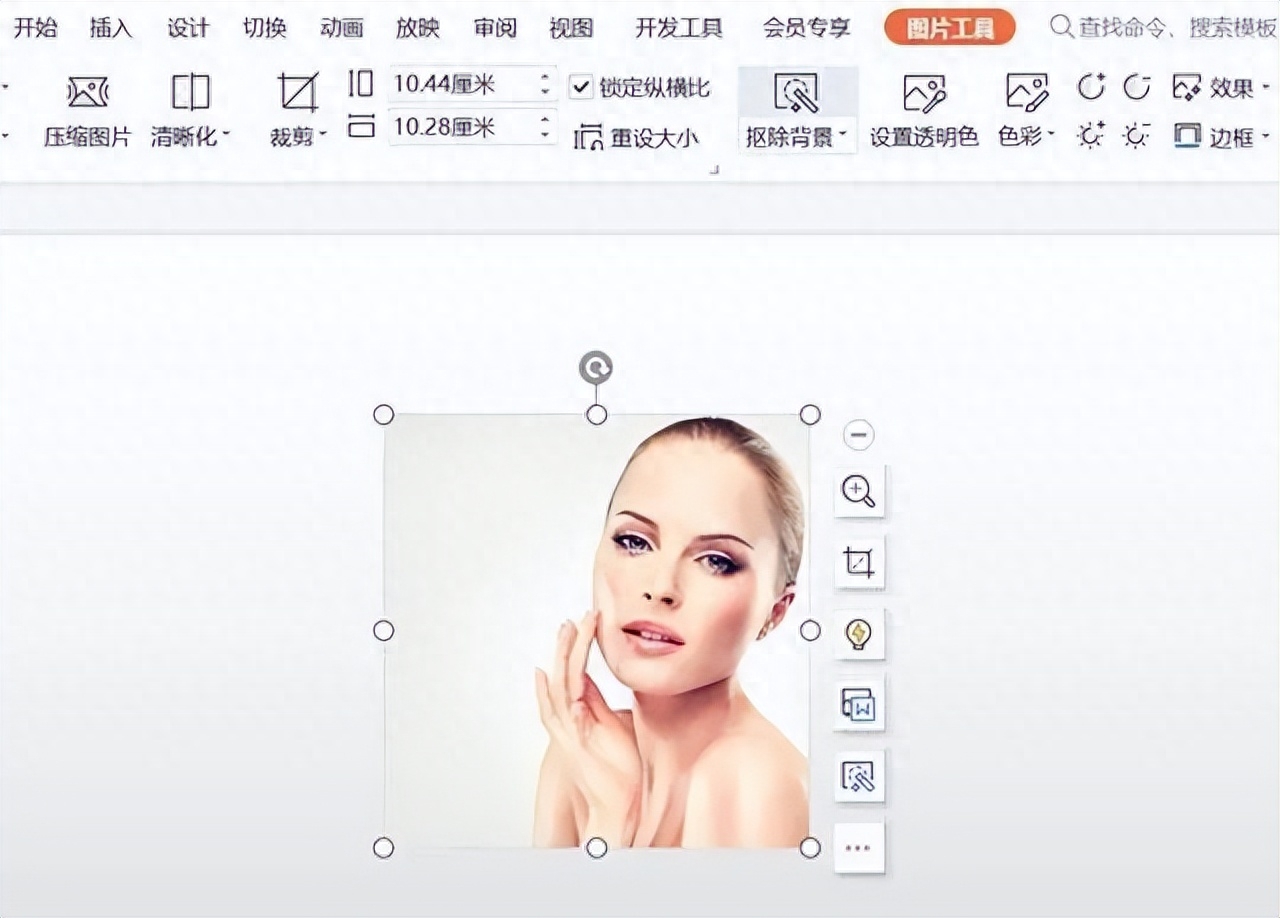Click the lightbulb smart suggestion icon
This screenshot has height=918, width=1280.
[859, 634]
